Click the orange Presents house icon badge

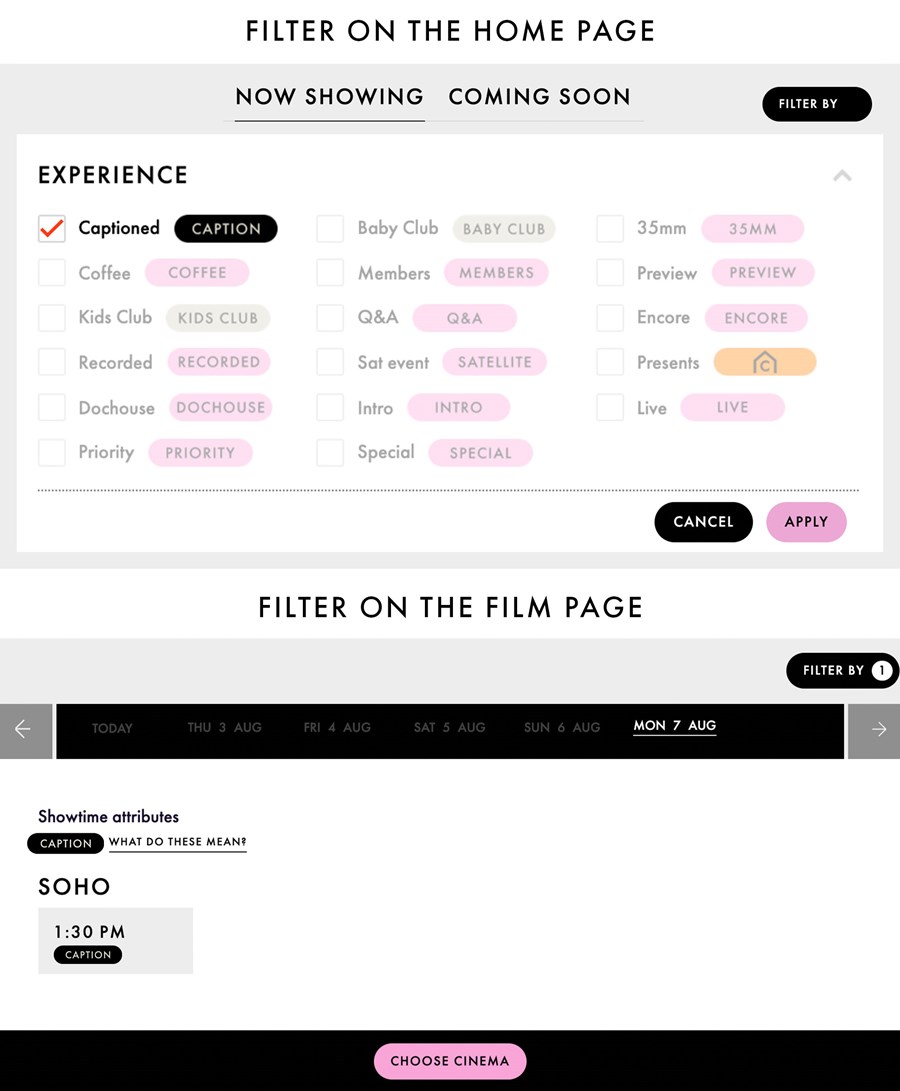765,363
